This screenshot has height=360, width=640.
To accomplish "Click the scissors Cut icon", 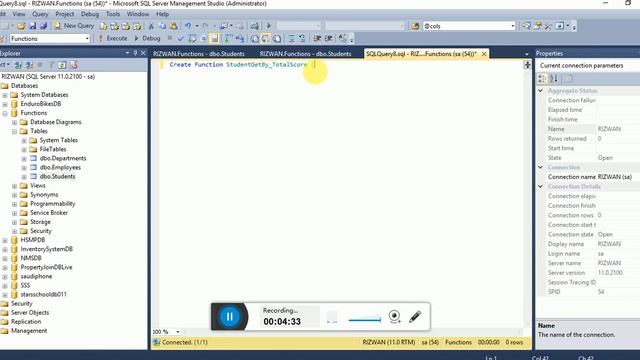I will click(x=151, y=26).
